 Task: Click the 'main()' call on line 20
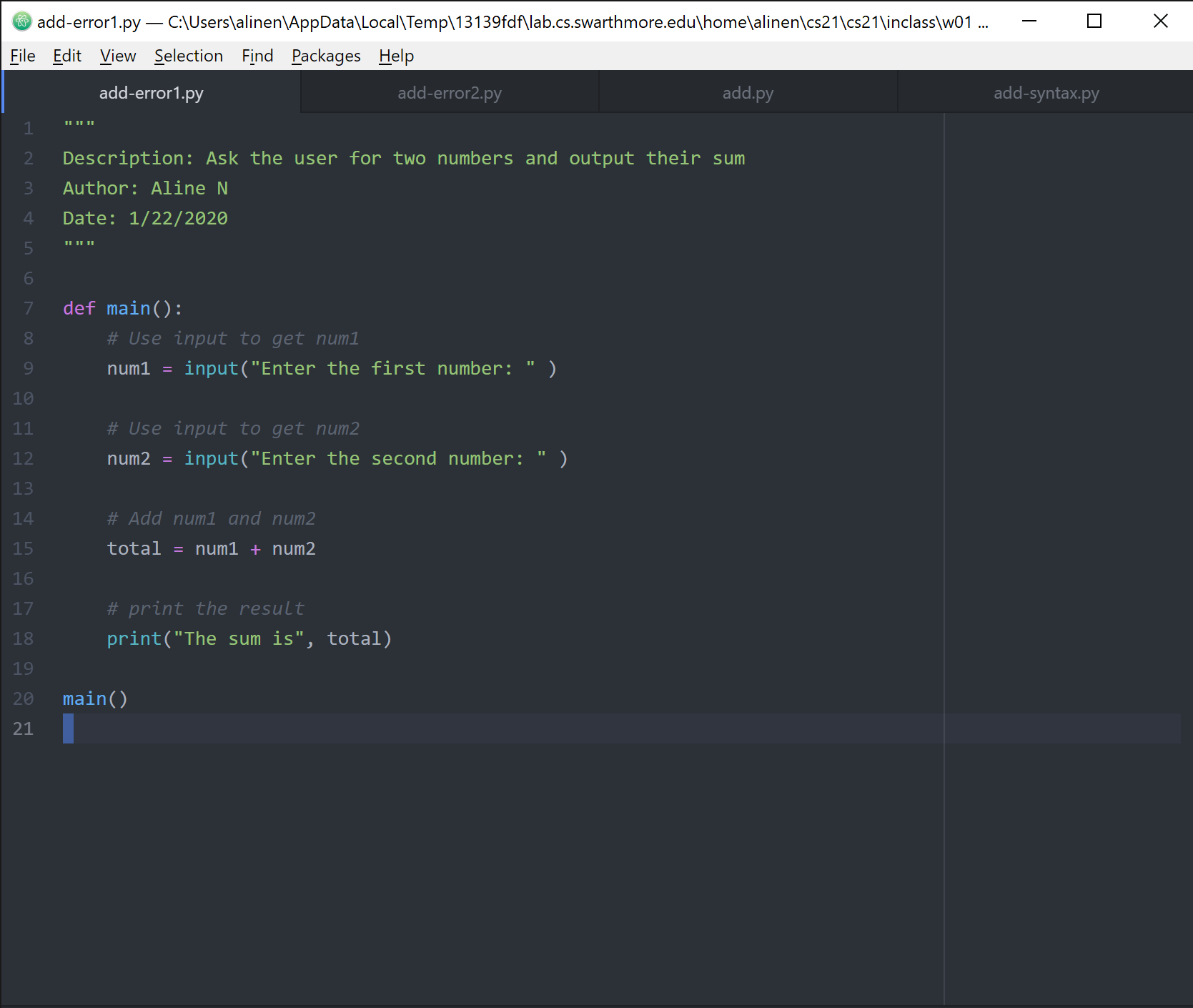[x=95, y=698]
